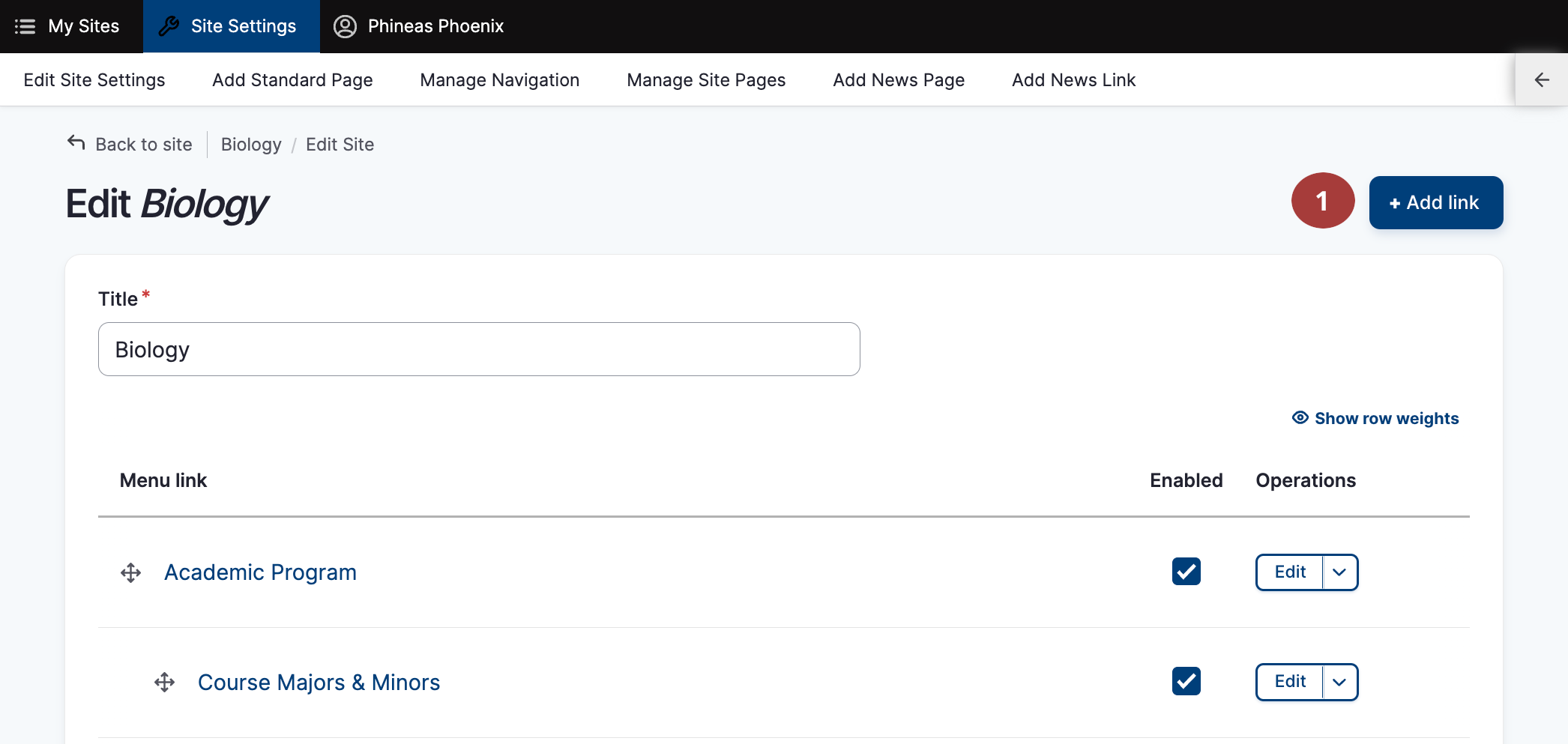Select Add News Link

1073,80
